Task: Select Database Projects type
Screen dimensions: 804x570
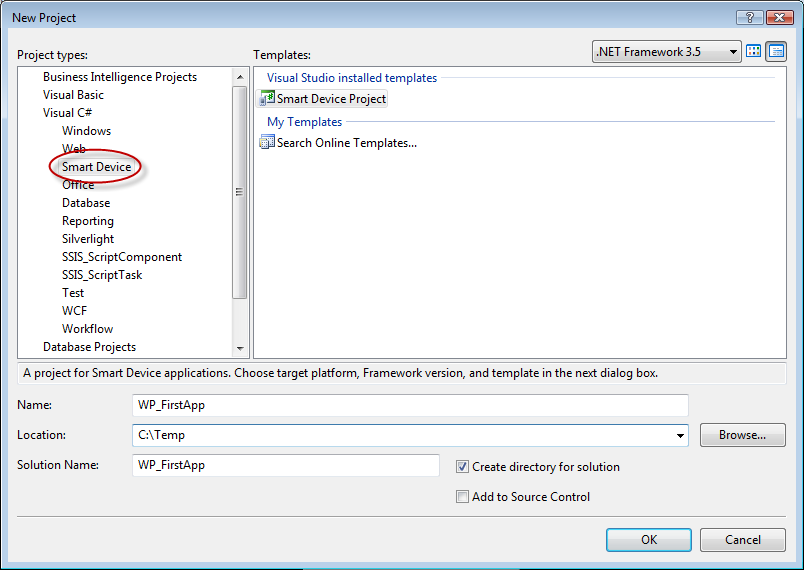Action: (90, 347)
